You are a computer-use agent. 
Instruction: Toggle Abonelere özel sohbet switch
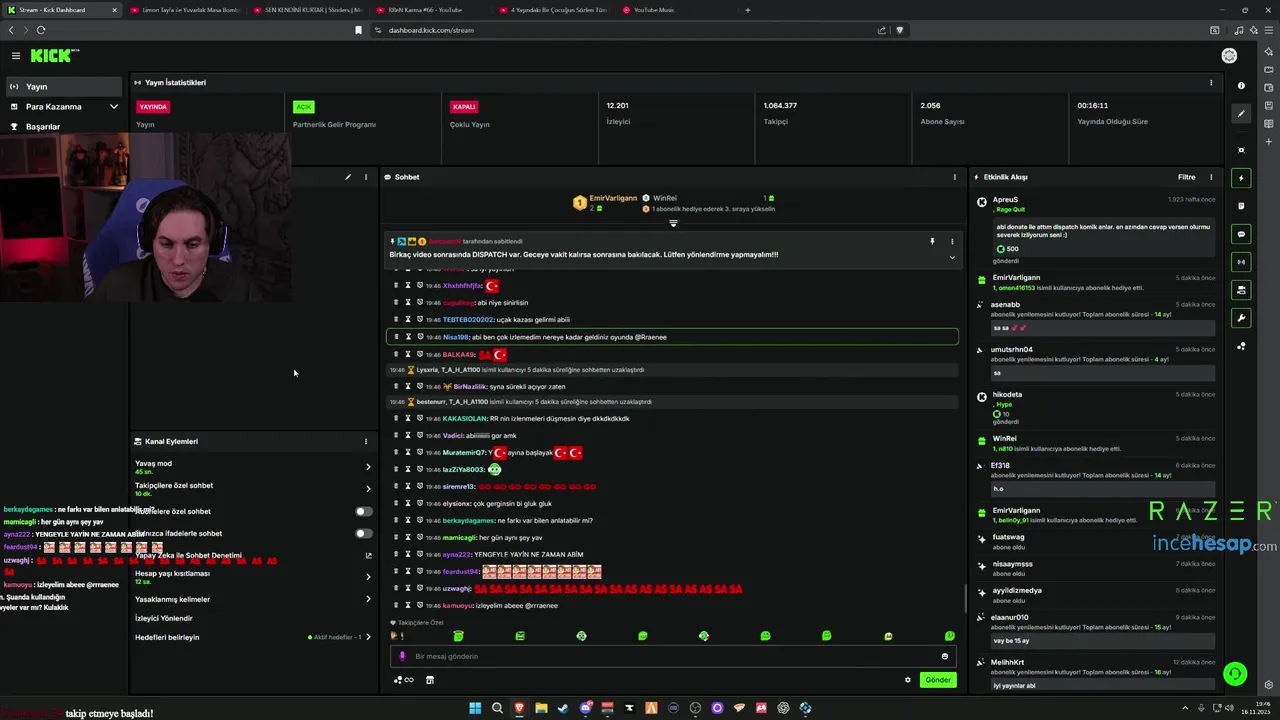[364, 511]
